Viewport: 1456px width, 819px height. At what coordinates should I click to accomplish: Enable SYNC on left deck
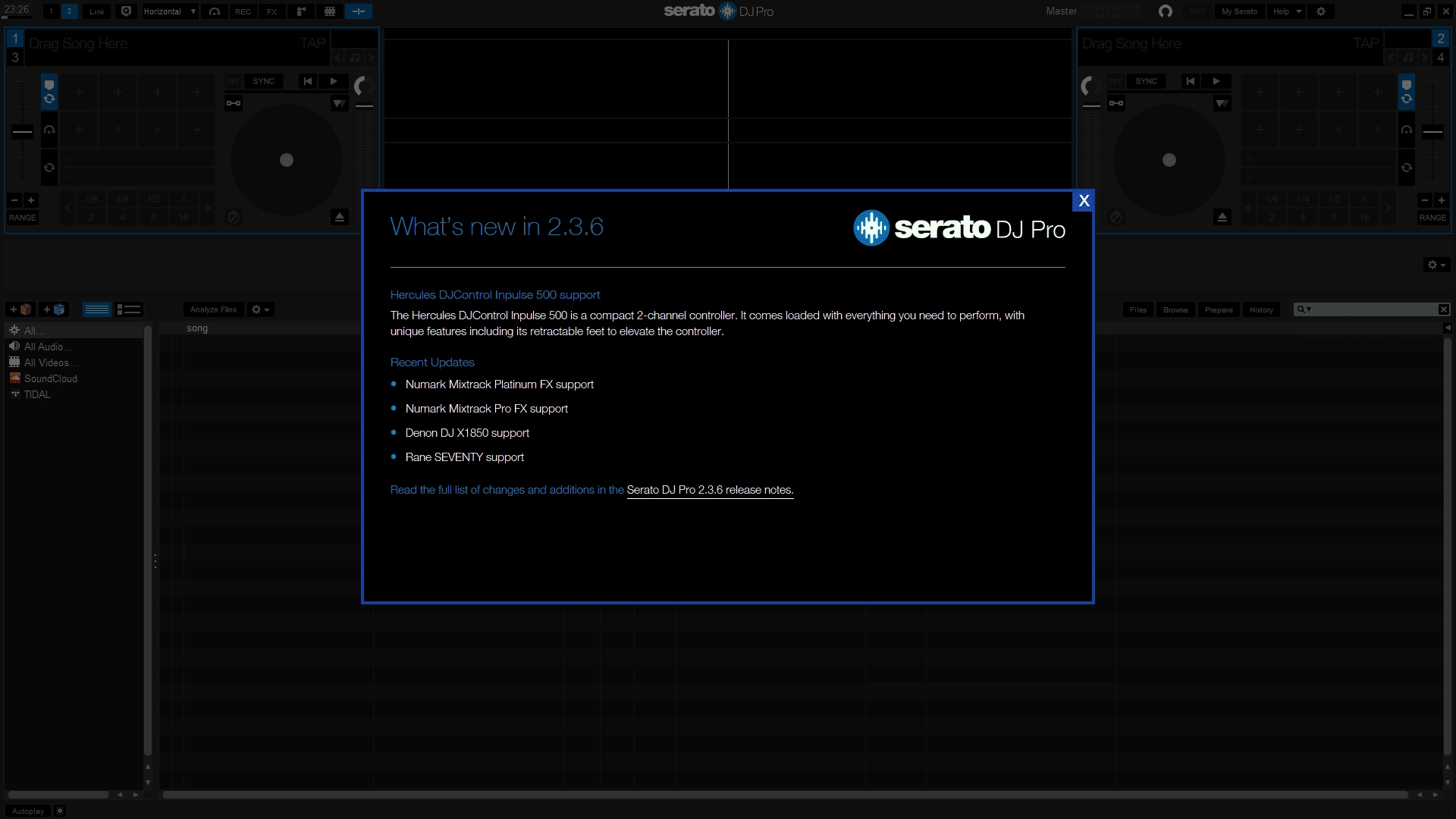264,81
